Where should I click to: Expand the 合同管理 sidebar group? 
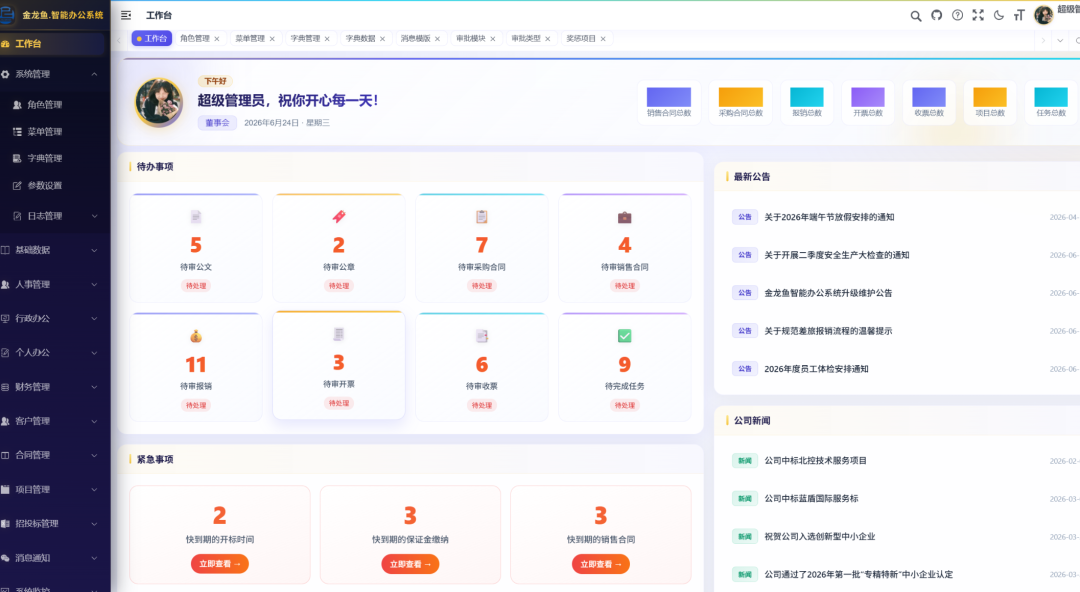pos(94,456)
